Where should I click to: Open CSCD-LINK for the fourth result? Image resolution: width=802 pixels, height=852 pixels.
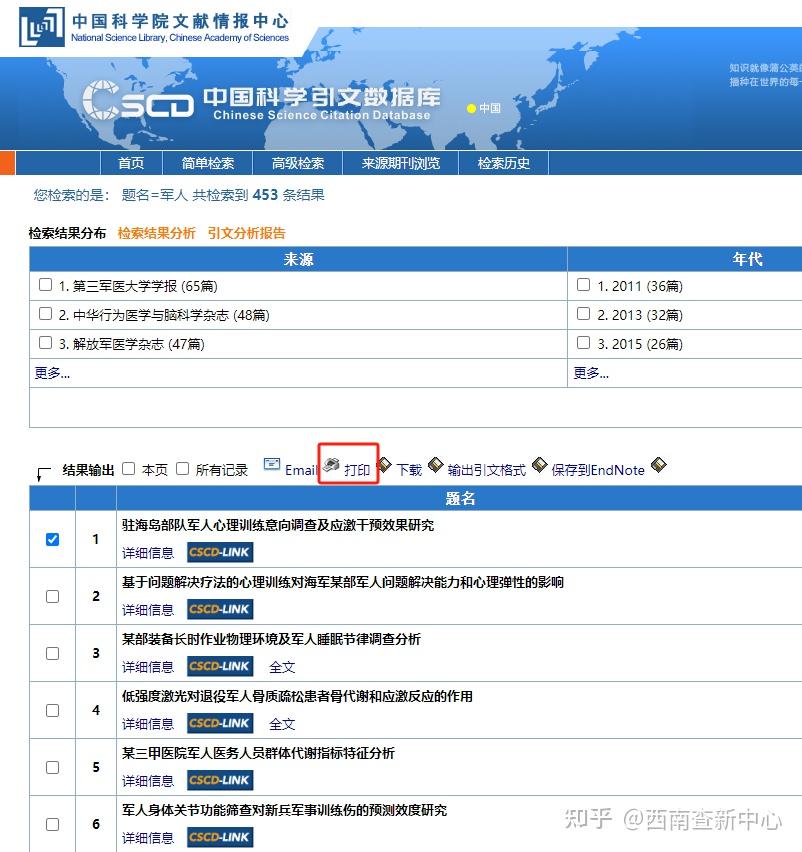click(x=219, y=723)
